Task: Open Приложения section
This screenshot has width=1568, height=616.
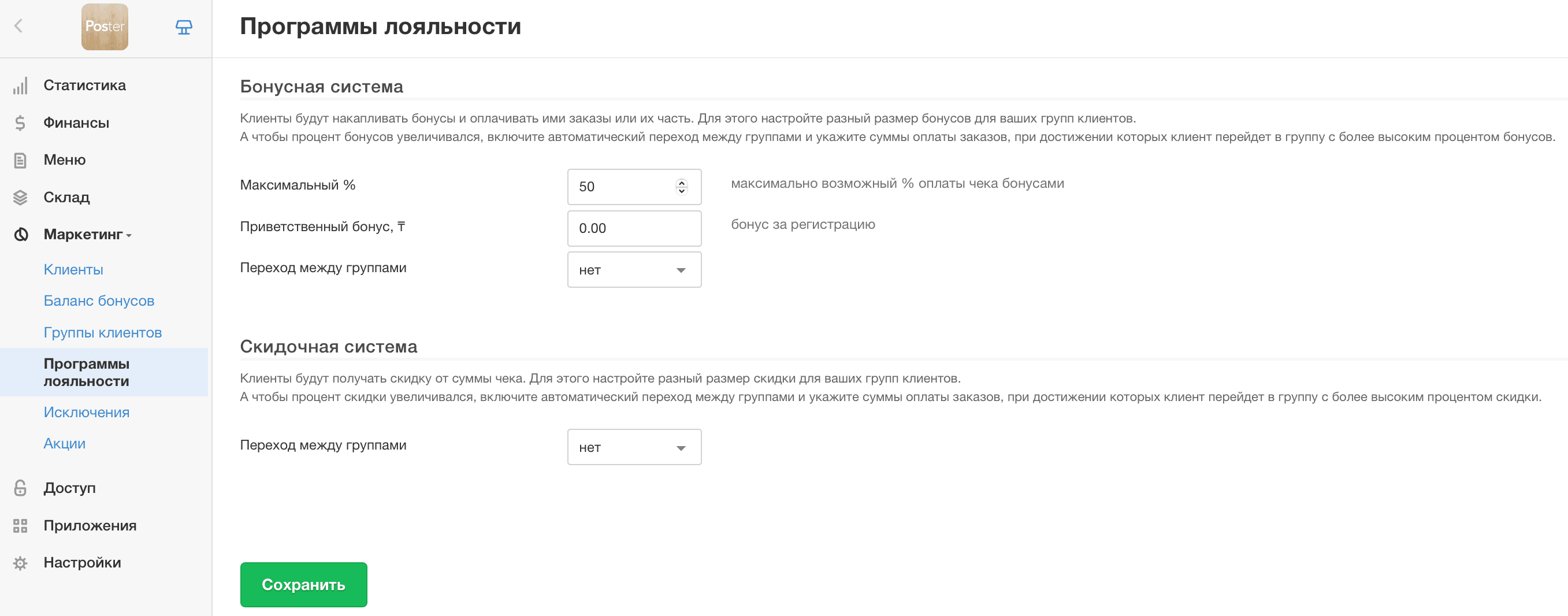Action: coord(90,525)
